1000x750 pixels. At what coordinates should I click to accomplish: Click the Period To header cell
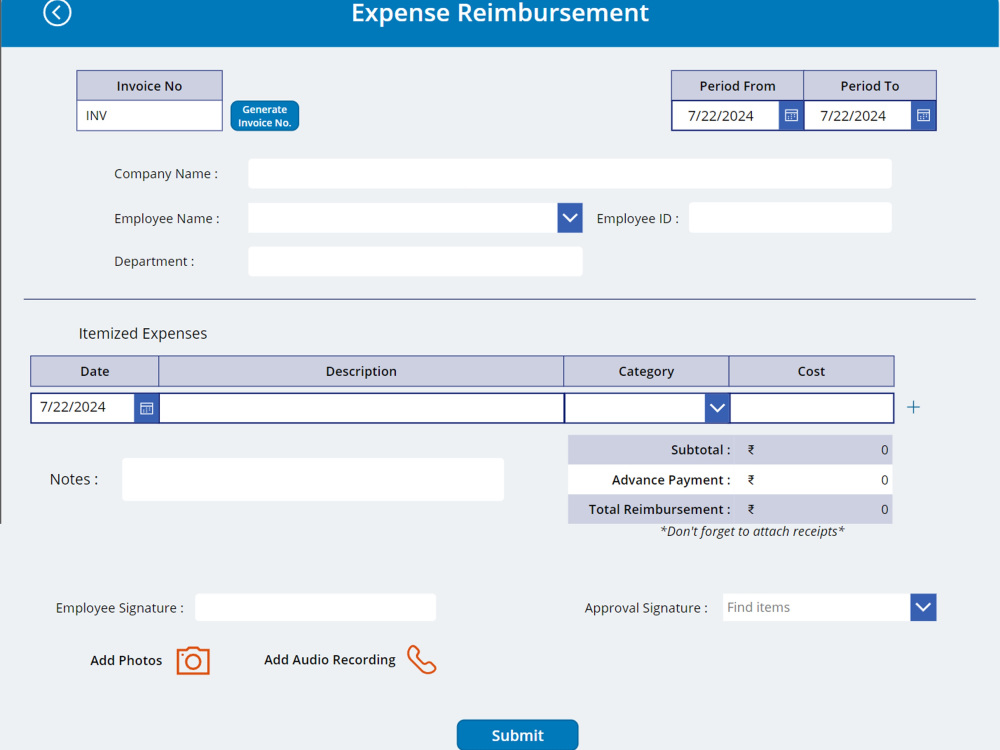(x=870, y=85)
